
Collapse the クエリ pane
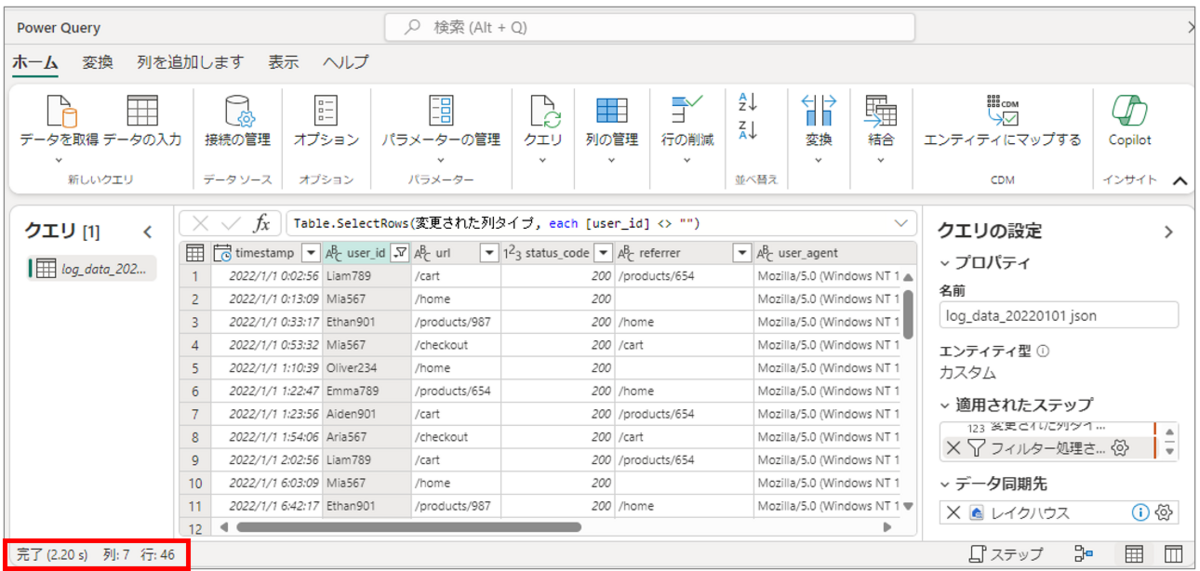coord(147,232)
